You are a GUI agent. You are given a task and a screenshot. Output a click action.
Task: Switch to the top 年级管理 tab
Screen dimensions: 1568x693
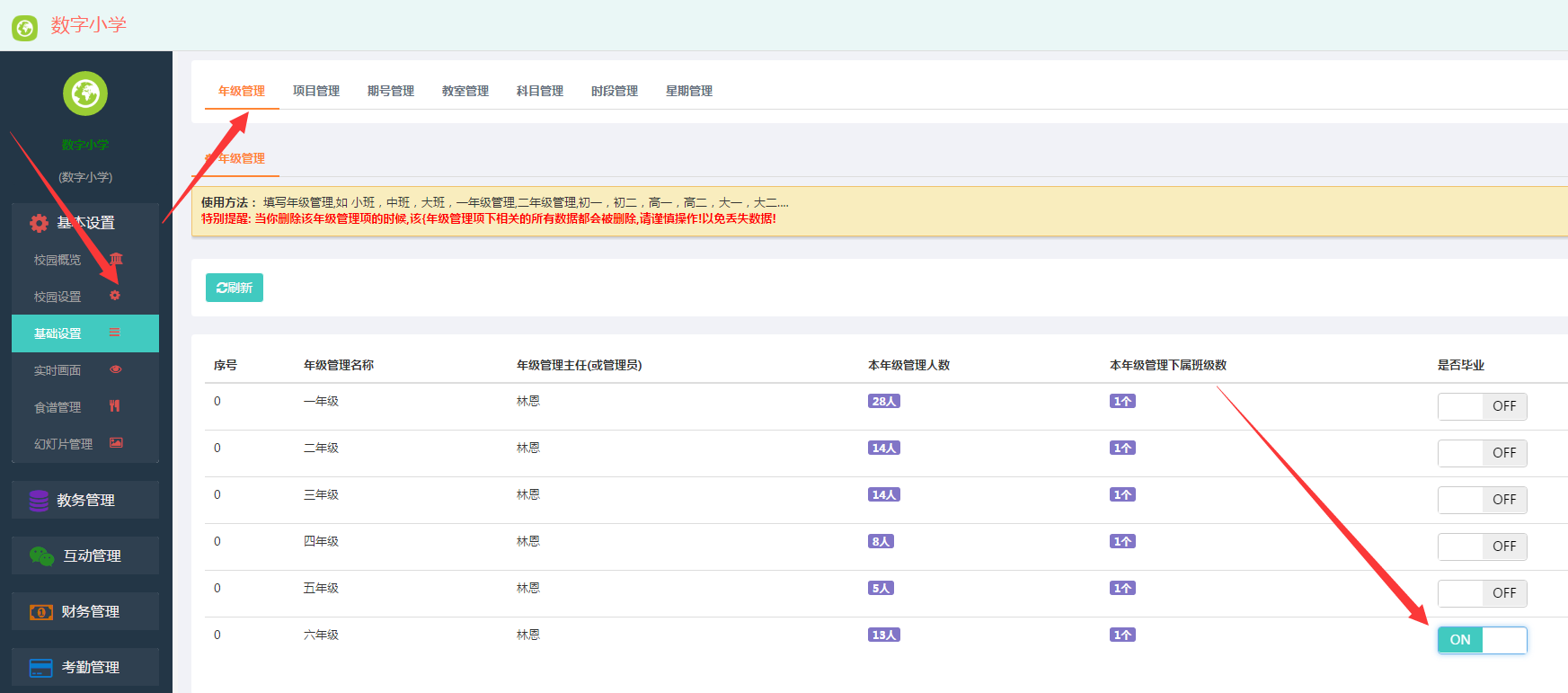pos(242,91)
